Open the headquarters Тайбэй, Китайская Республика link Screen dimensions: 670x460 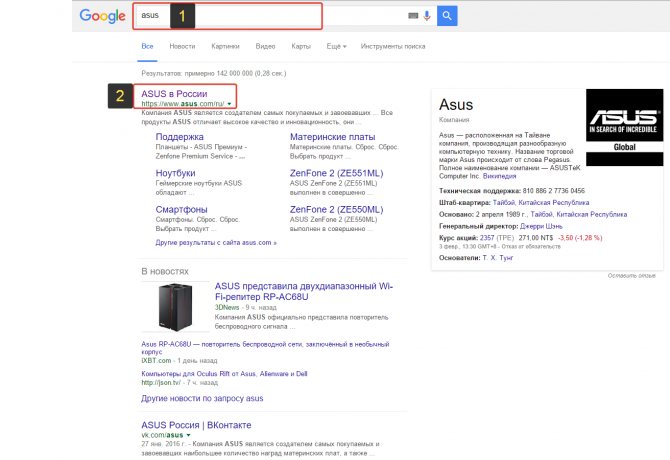click(541, 202)
